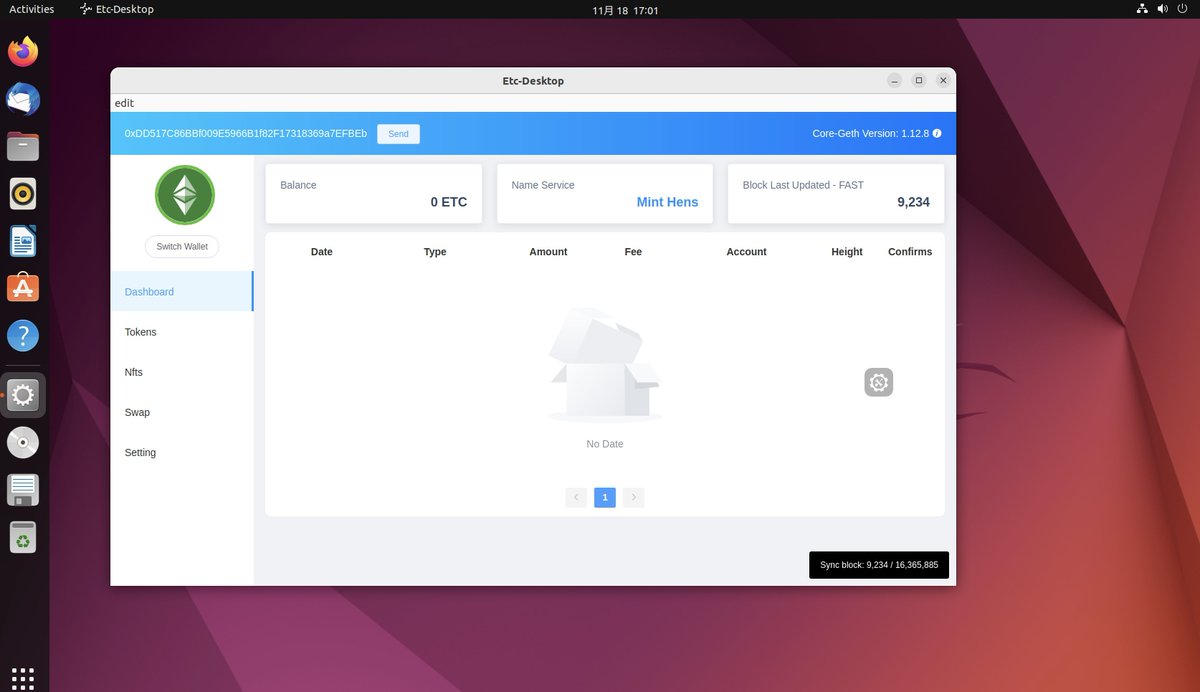Open Firefox from the dock
Image resolution: width=1200 pixels, height=692 pixels.
tap(23, 51)
